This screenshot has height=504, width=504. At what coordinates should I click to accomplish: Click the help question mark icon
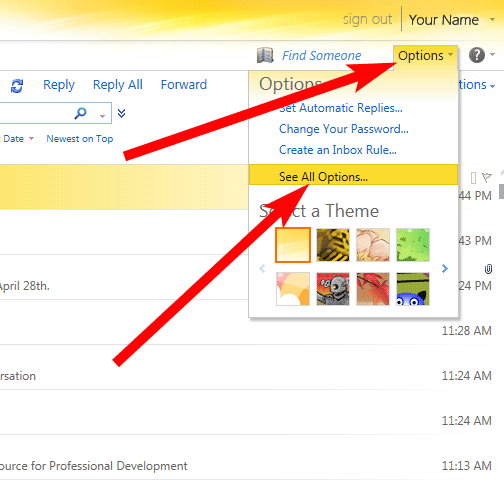[477, 55]
